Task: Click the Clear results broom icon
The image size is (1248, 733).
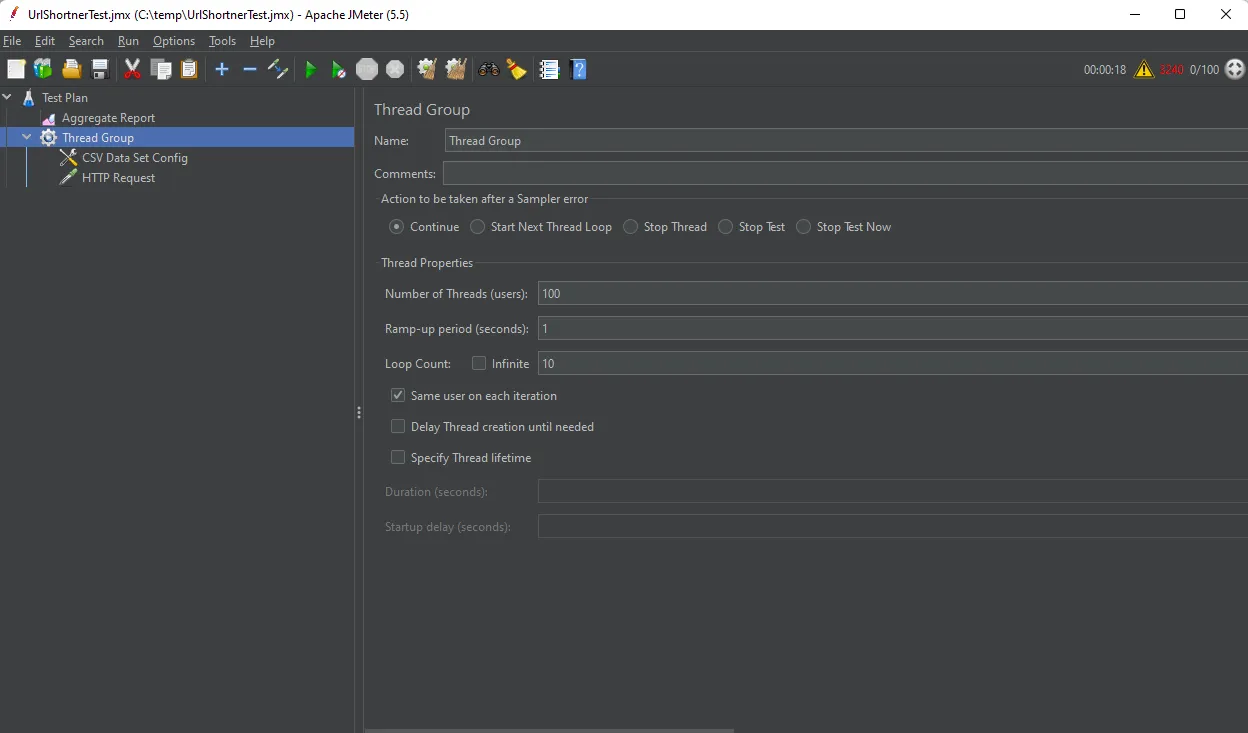Action: pyautogui.click(x=427, y=69)
